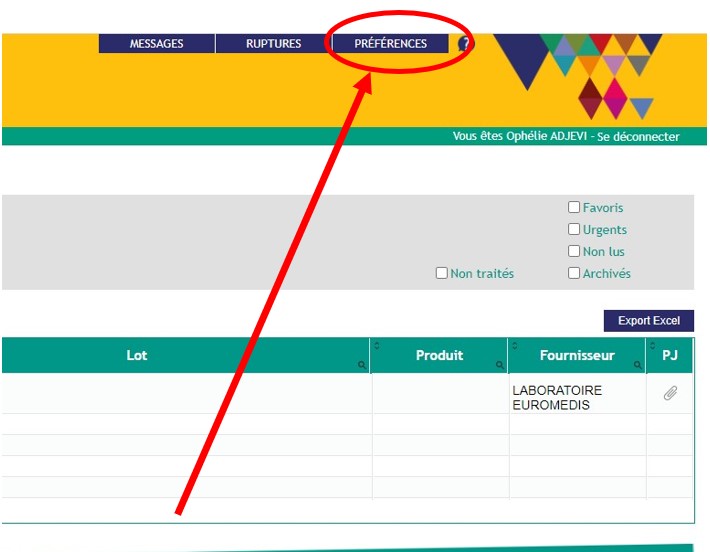This screenshot has width=710, height=552.
Task: Click the help question mark icon
Action: click(464, 44)
